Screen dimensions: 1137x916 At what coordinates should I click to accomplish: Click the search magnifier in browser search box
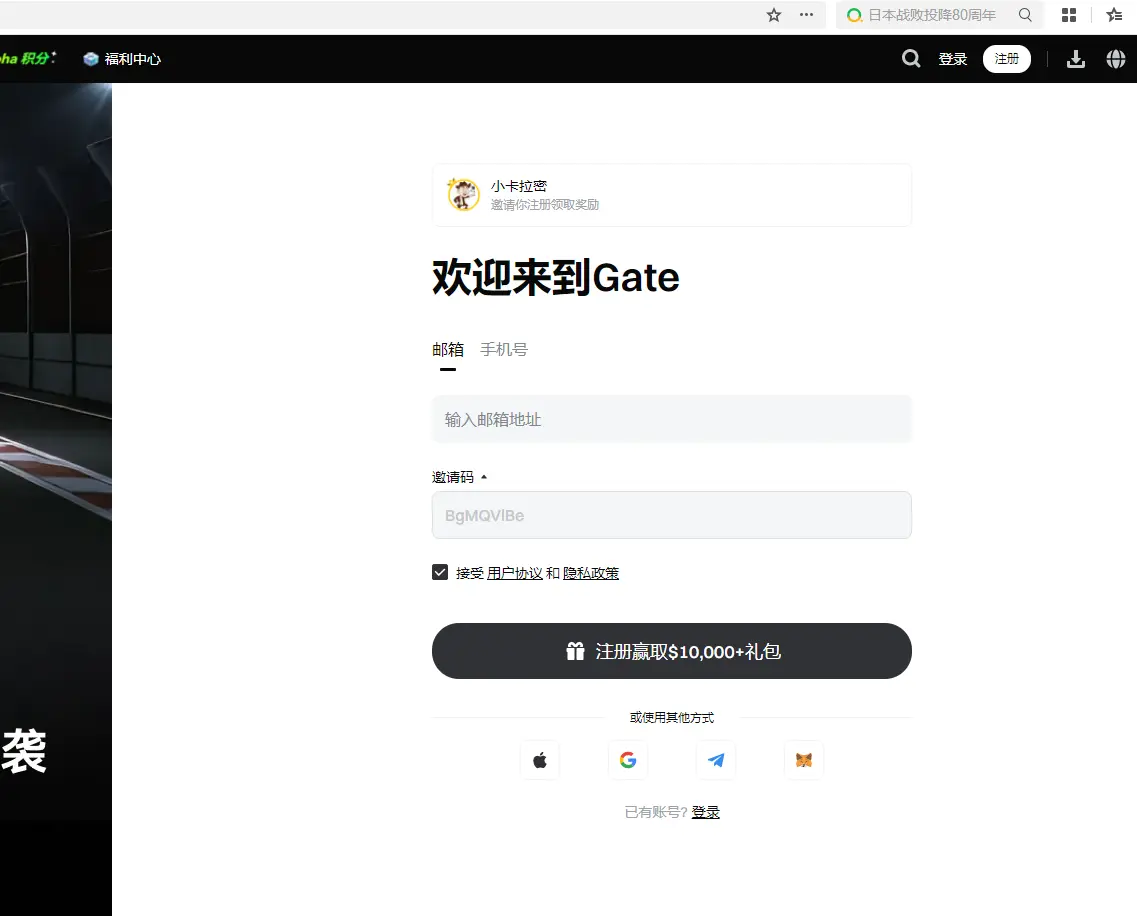point(1025,15)
